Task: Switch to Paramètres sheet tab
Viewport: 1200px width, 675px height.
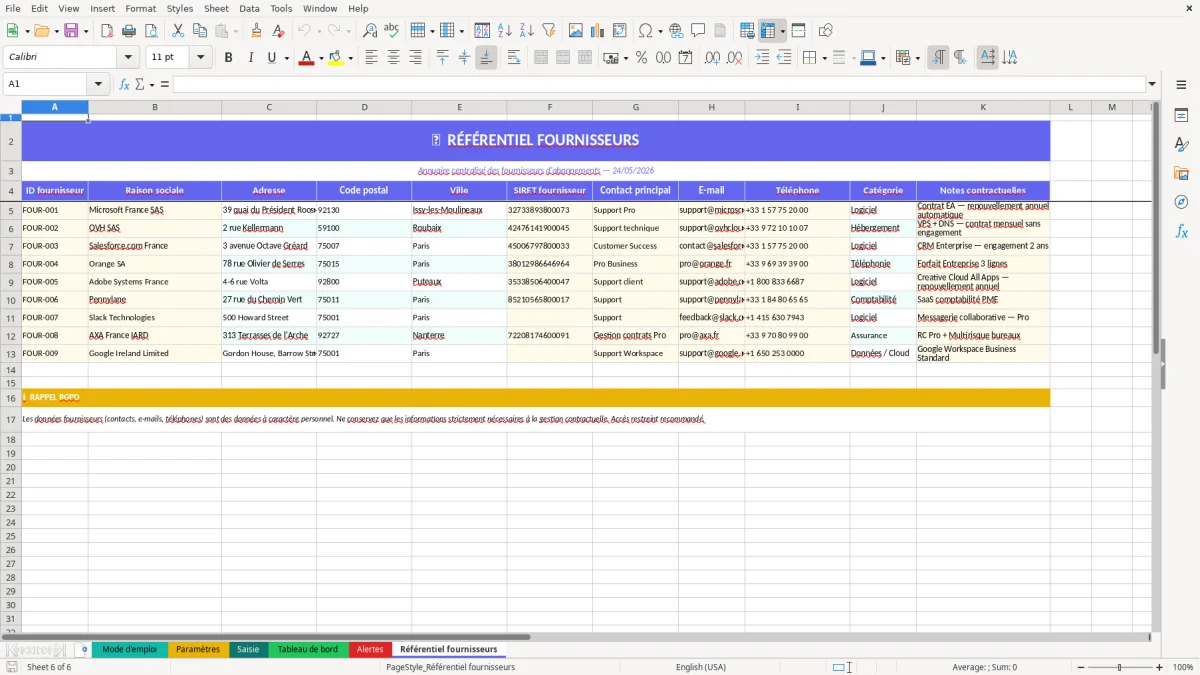Action: pyautogui.click(x=198, y=649)
